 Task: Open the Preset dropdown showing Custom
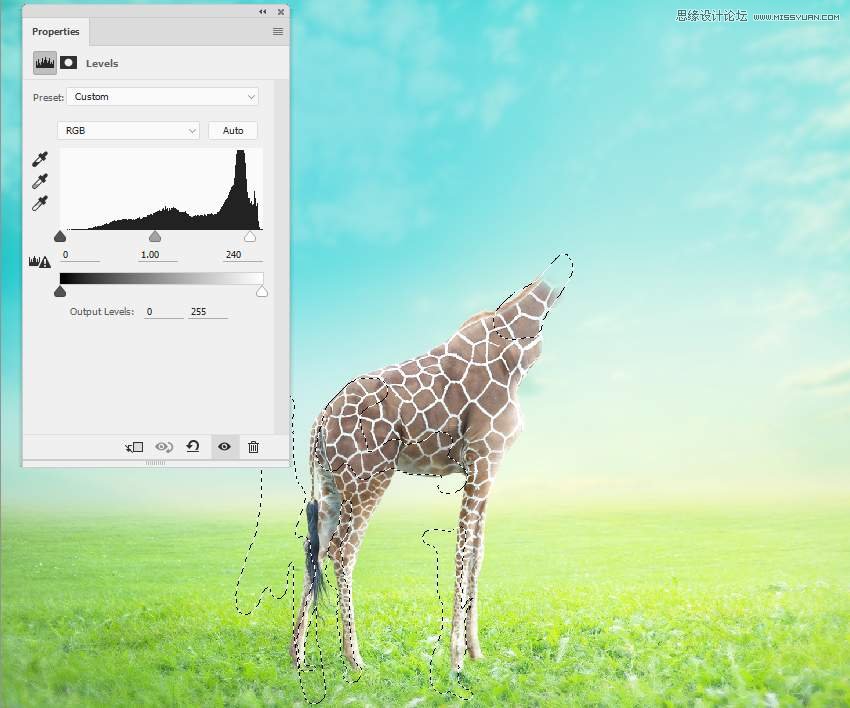[164, 97]
